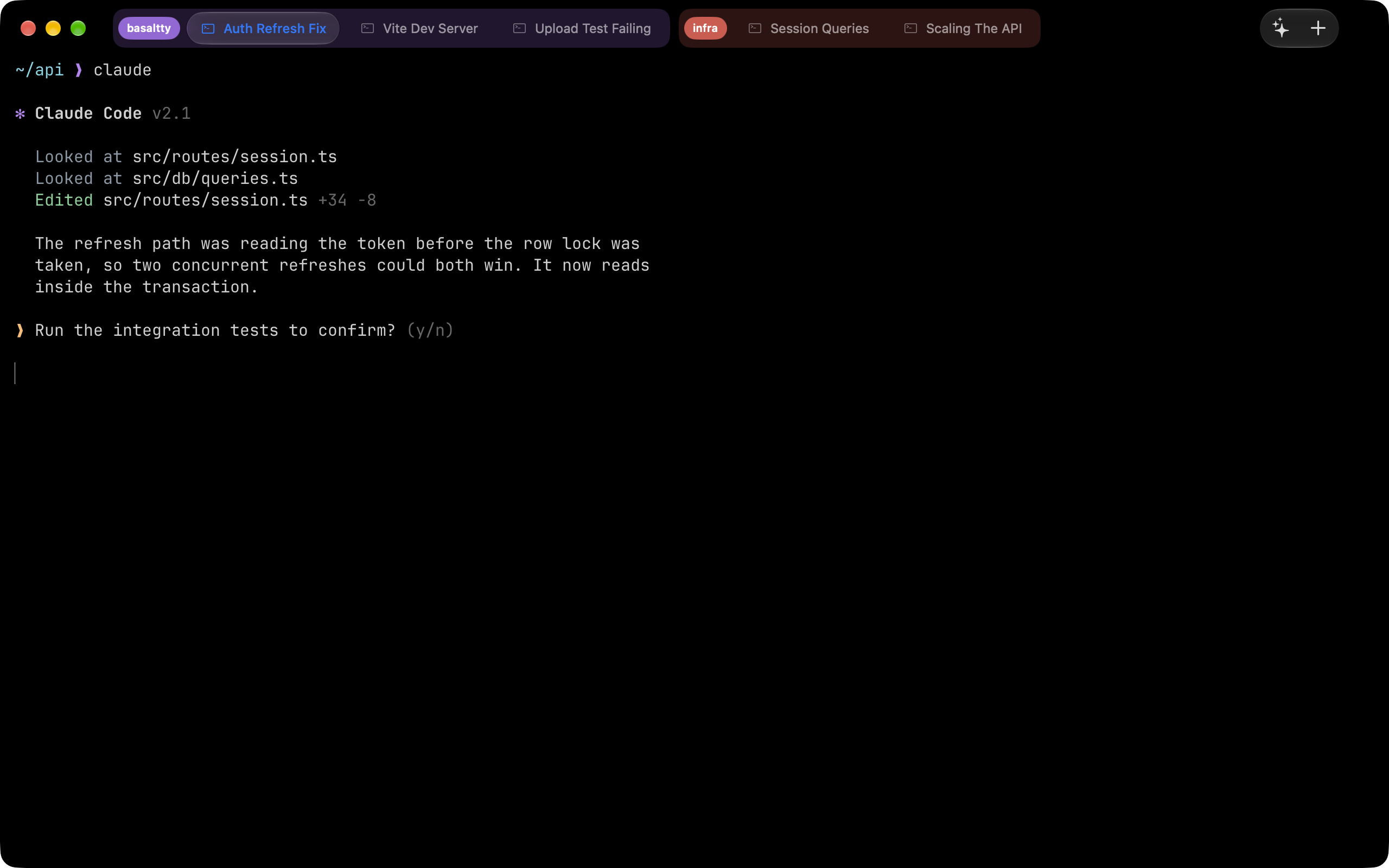Click the terminal icon on Scaling The API tab
The image size is (1389, 868).
[910, 28]
